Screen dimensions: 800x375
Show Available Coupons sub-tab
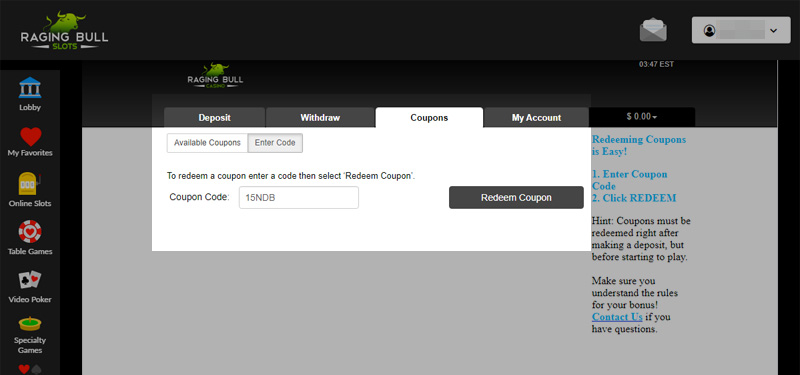207,143
